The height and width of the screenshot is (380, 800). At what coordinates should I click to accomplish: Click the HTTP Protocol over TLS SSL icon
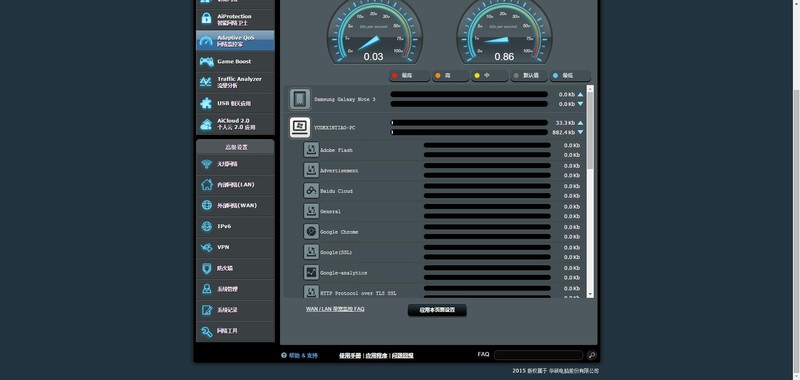(311, 292)
